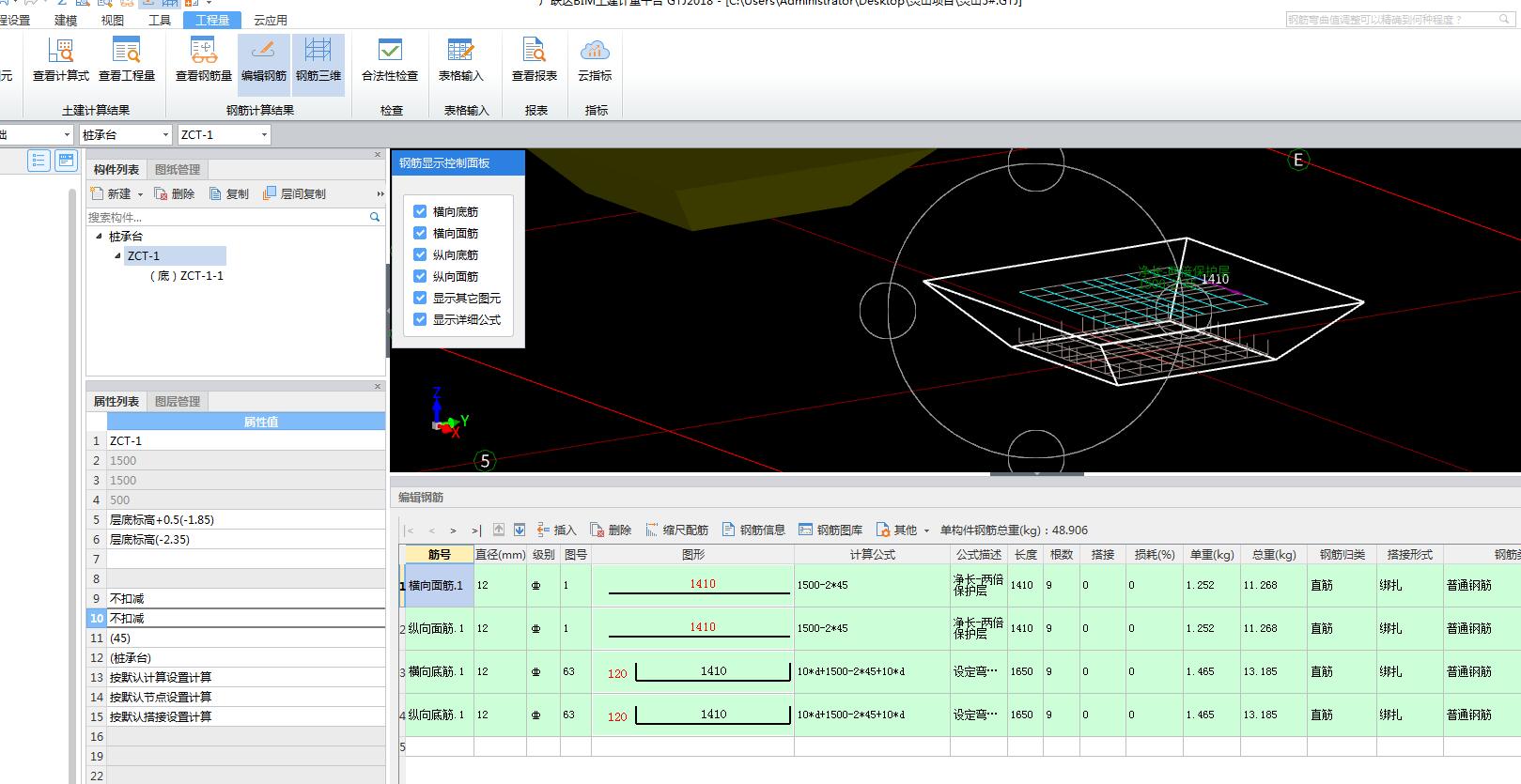This screenshot has height=784, width=1521.
Task: Select (底) ZCT-1-1 tree item
Action: (187, 276)
